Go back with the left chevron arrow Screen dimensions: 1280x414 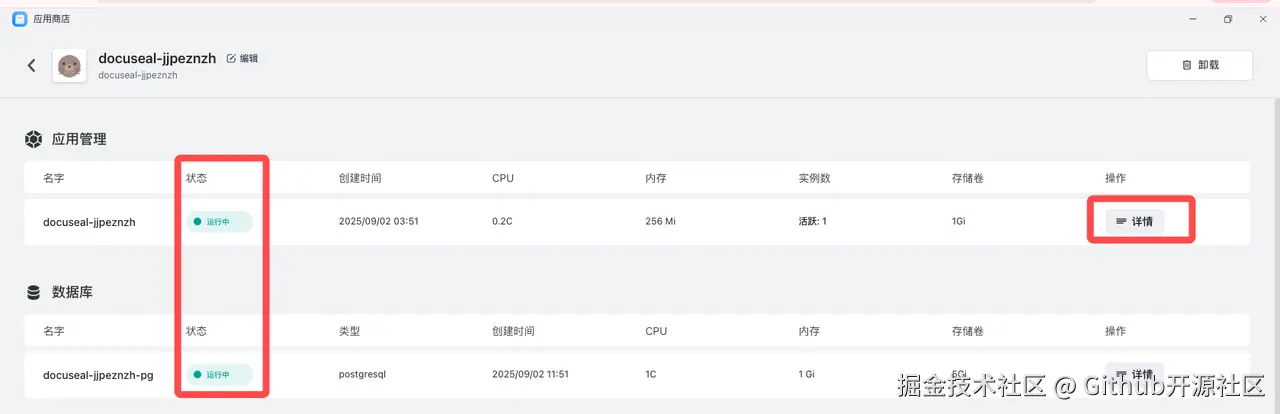(31, 65)
